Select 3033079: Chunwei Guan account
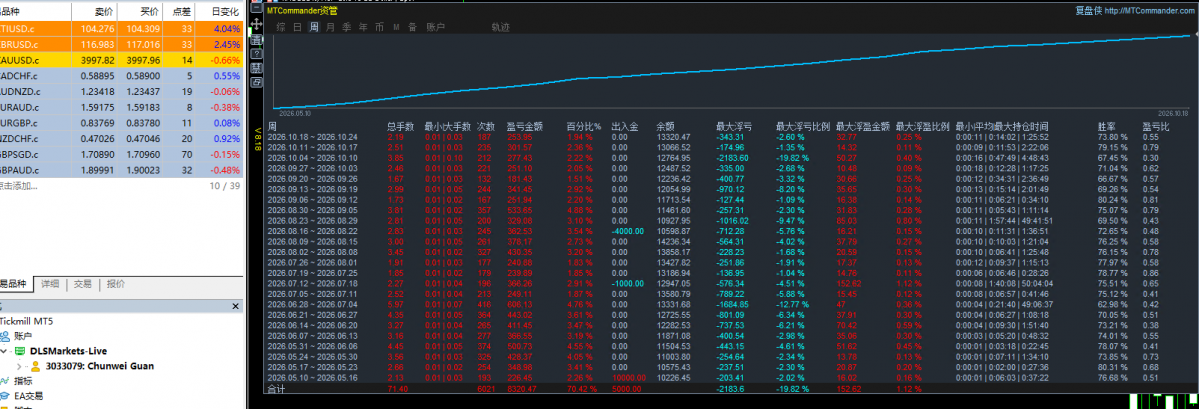Image resolution: width=1199 pixels, height=409 pixels. [99, 366]
